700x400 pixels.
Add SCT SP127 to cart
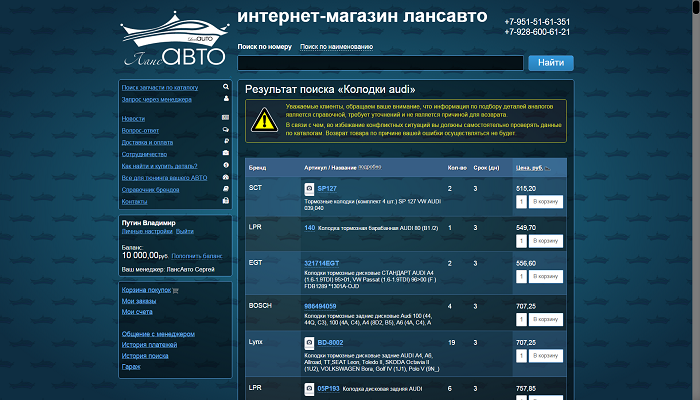[x=546, y=202]
